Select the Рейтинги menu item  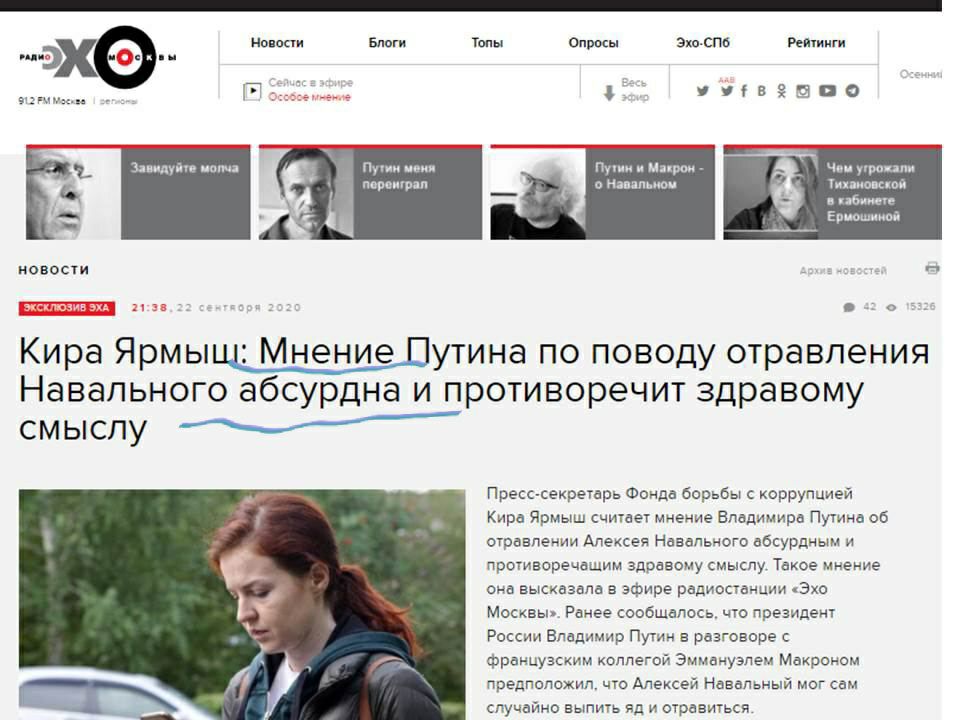pyautogui.click(x=816, y=43)
